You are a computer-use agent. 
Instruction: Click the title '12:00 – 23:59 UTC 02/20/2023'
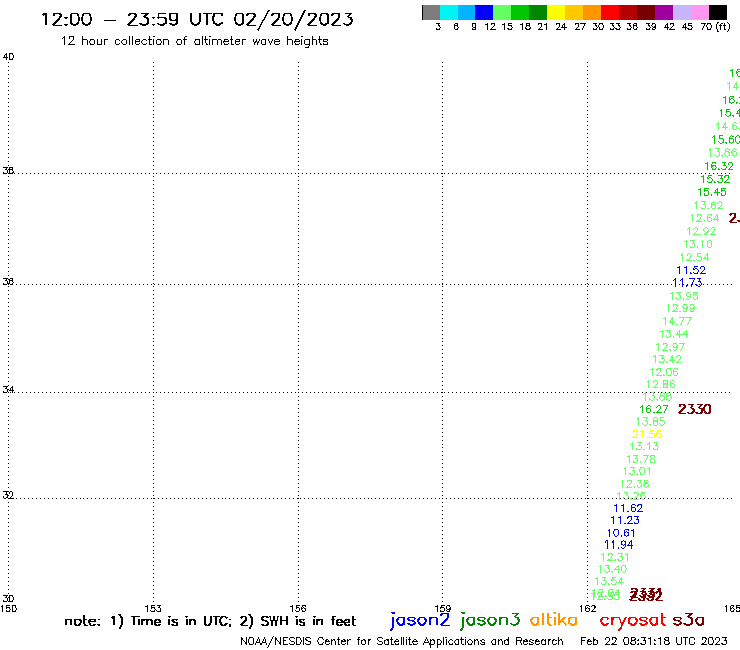(197, 19)
